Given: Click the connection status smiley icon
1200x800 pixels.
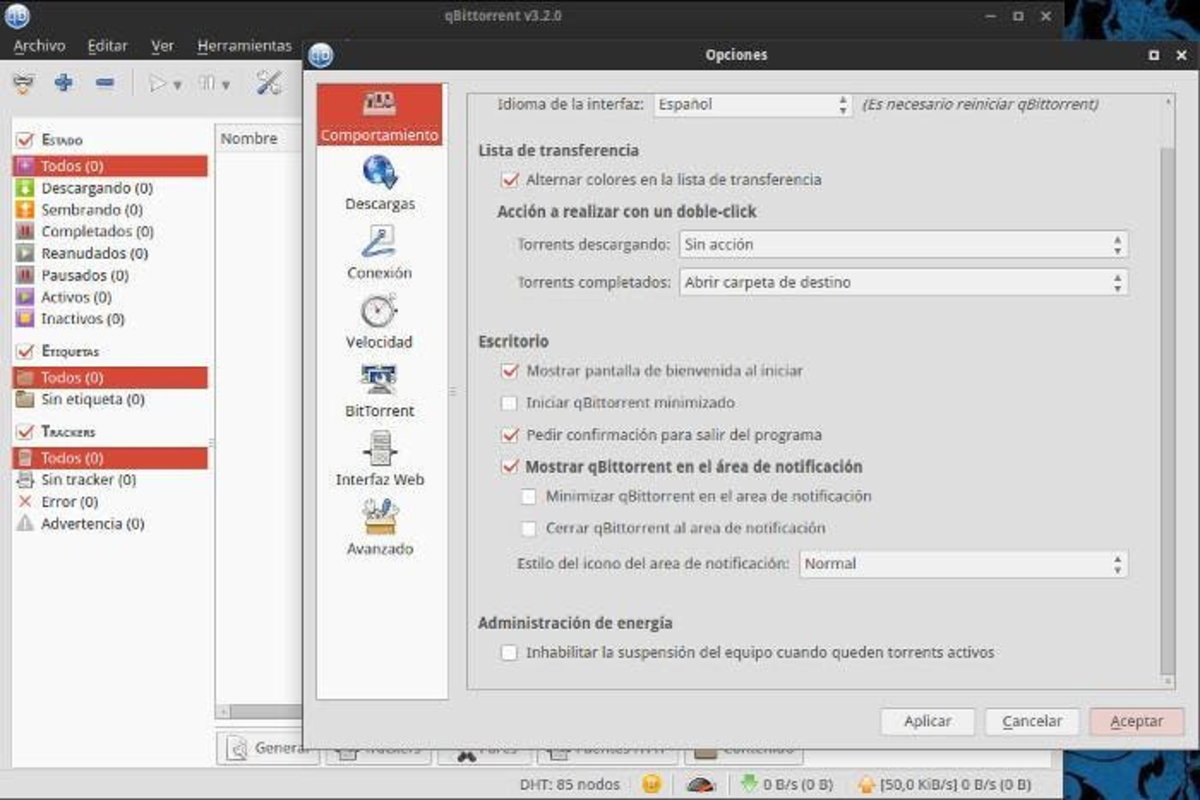Looking at the screenshot, I should coord(652,783).
